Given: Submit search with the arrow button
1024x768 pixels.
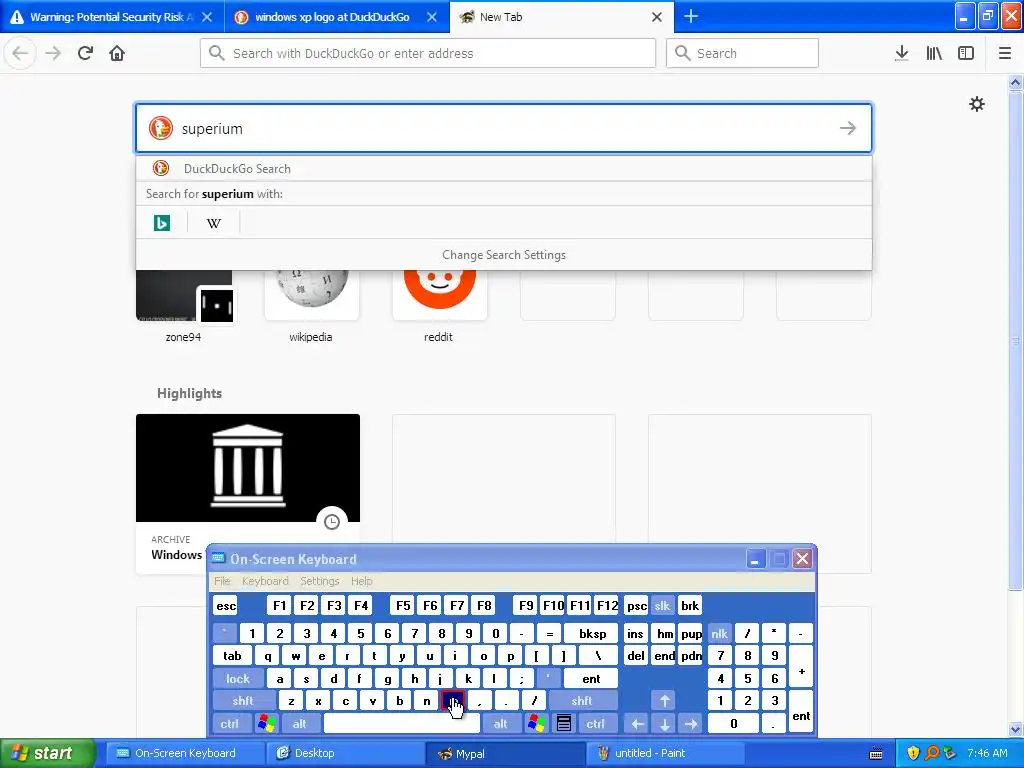Looking at the screenshot, I should tap(848, 128).
